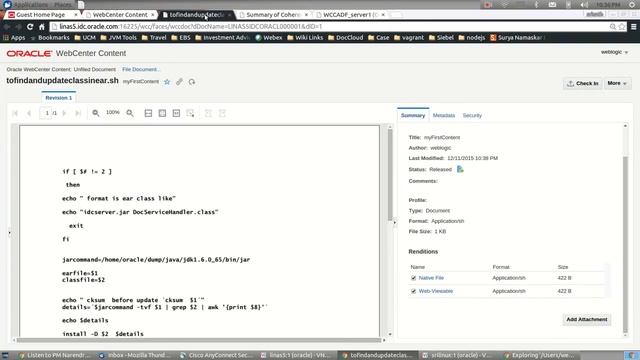
Task: Select the Revision 1 tab
Action: [x=59, y=98]
